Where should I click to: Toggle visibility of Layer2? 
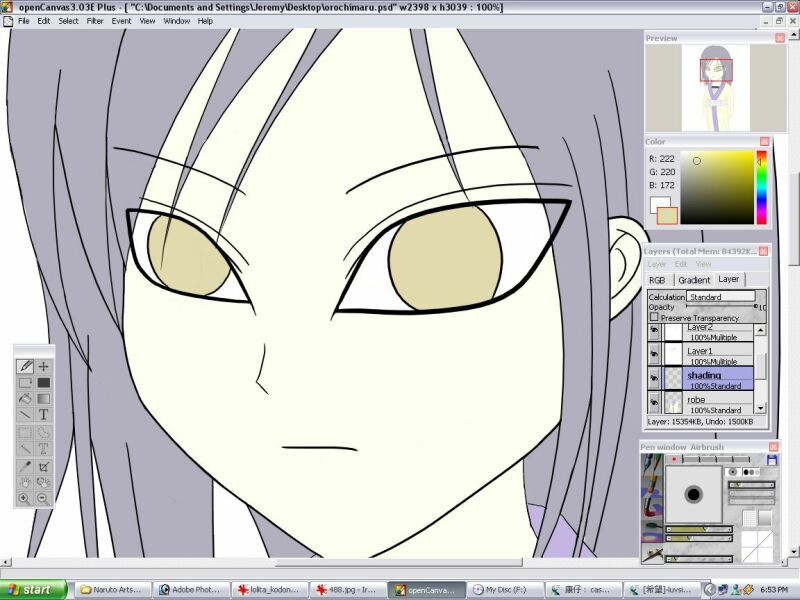tap(654, 331)
